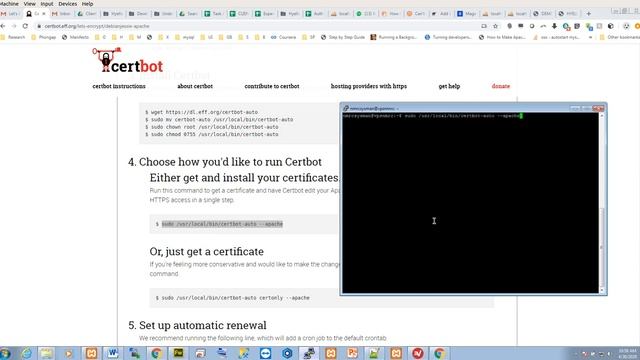Open the Help menu

point(88,4)
